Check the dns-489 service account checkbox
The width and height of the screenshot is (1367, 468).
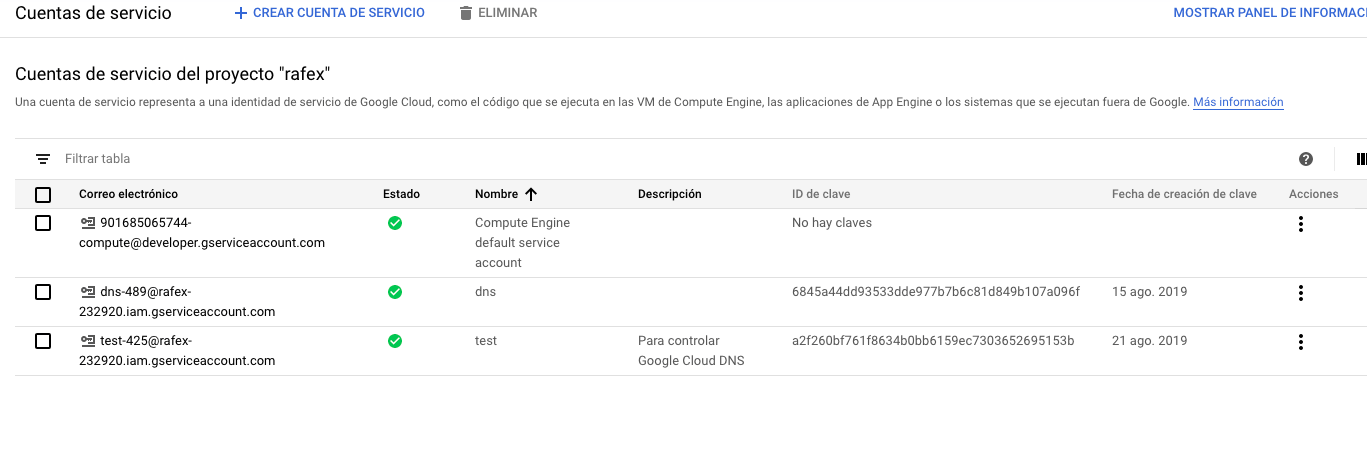43,292
